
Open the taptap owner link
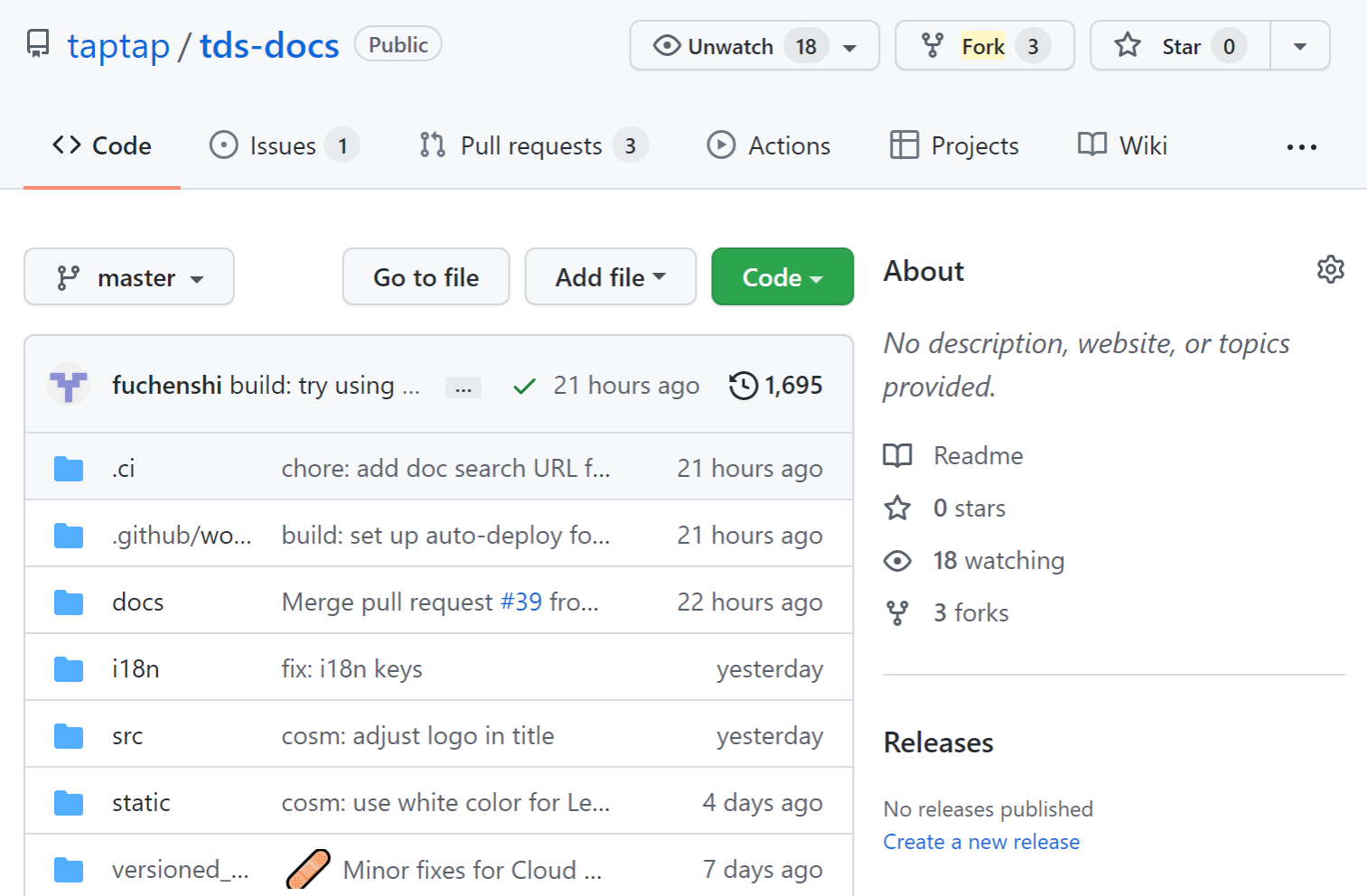point(118,45)
